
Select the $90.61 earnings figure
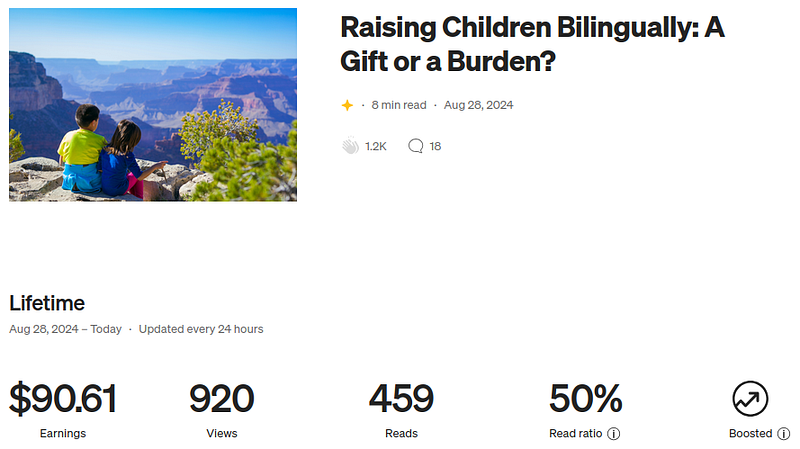(x=63, y=399)
